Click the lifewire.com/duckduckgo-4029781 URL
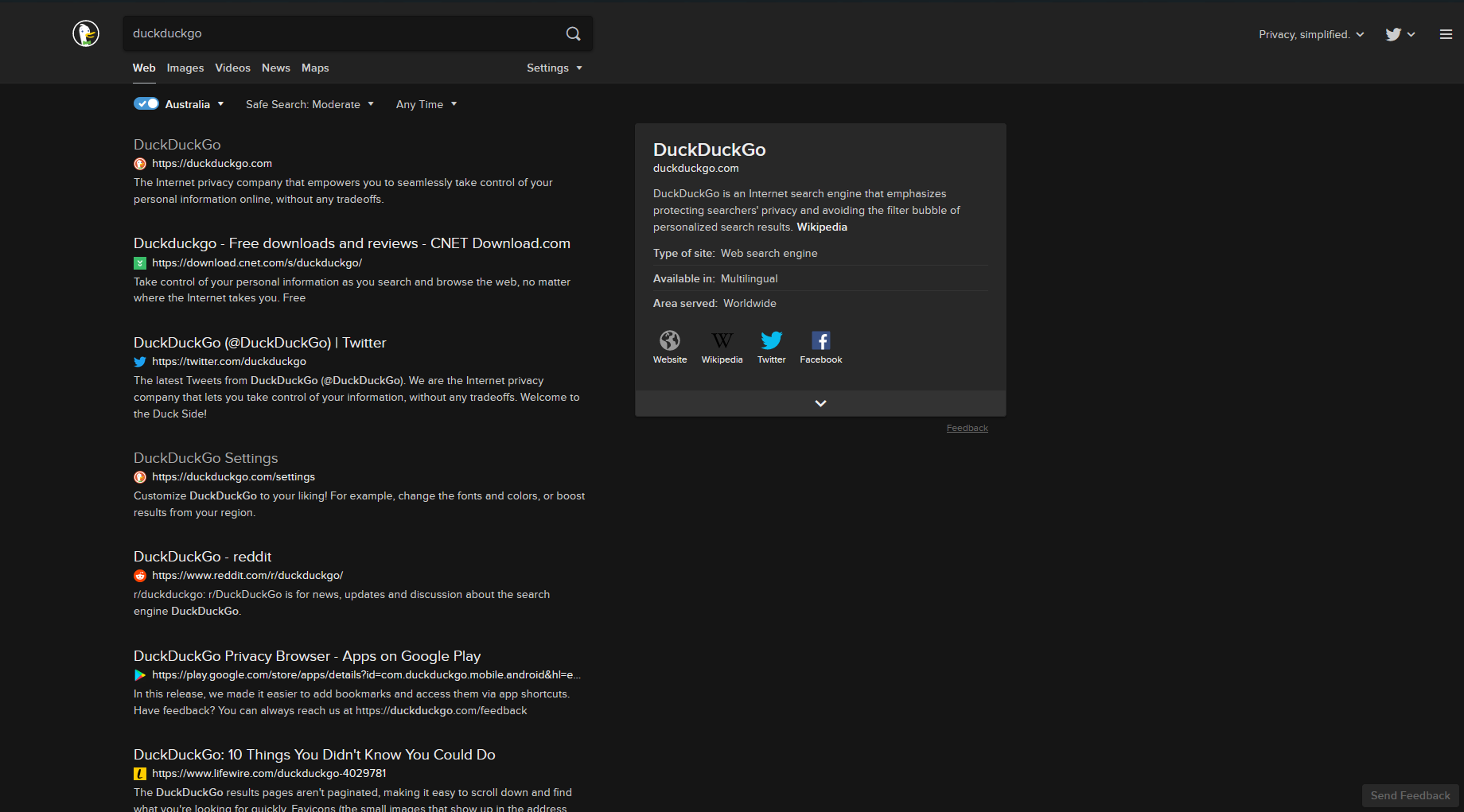The width and height of the screenshot is (1464, 812). 269,773
